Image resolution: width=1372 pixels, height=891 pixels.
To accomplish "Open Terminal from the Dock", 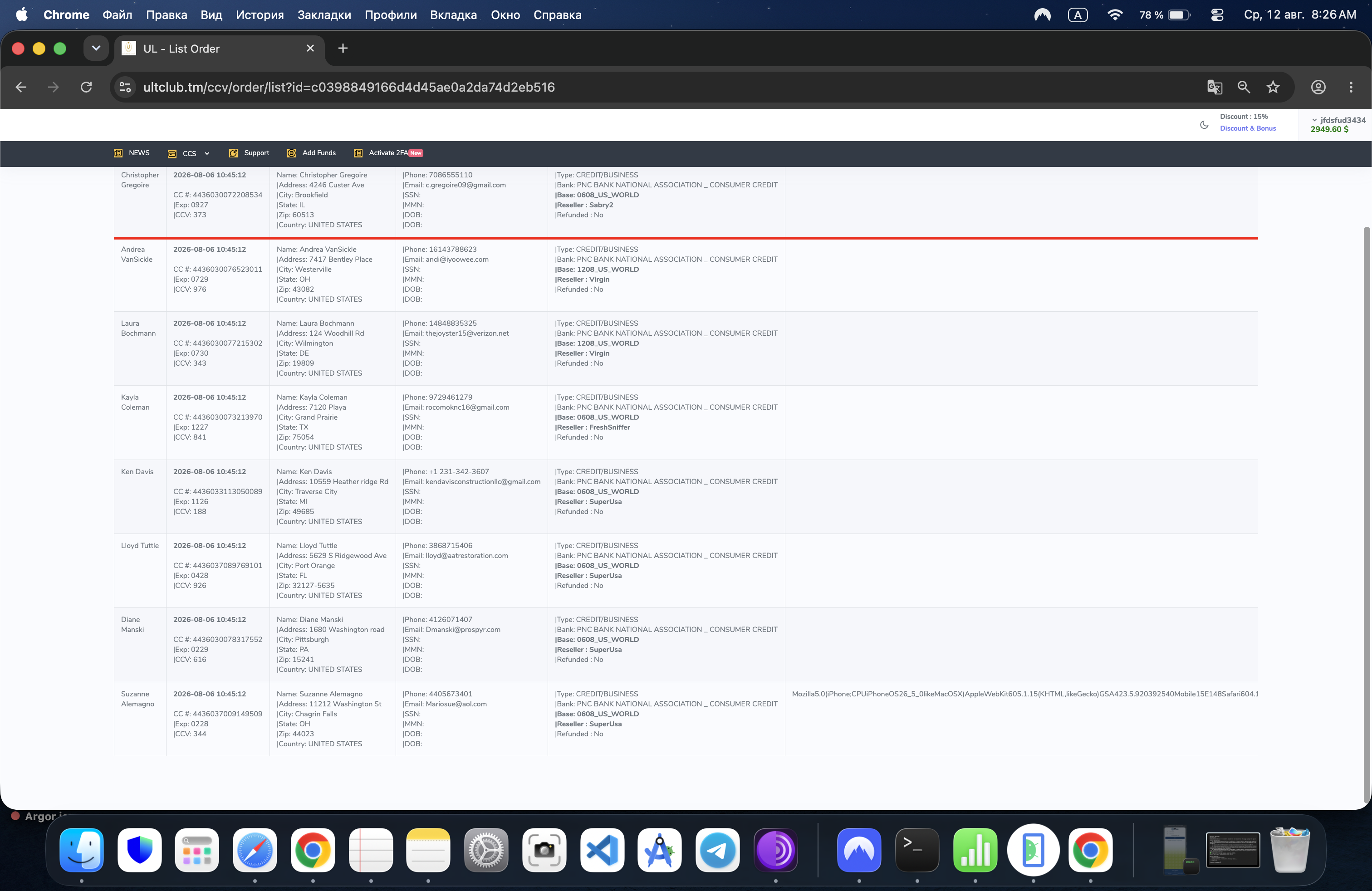I will click(x=916, y=850).
